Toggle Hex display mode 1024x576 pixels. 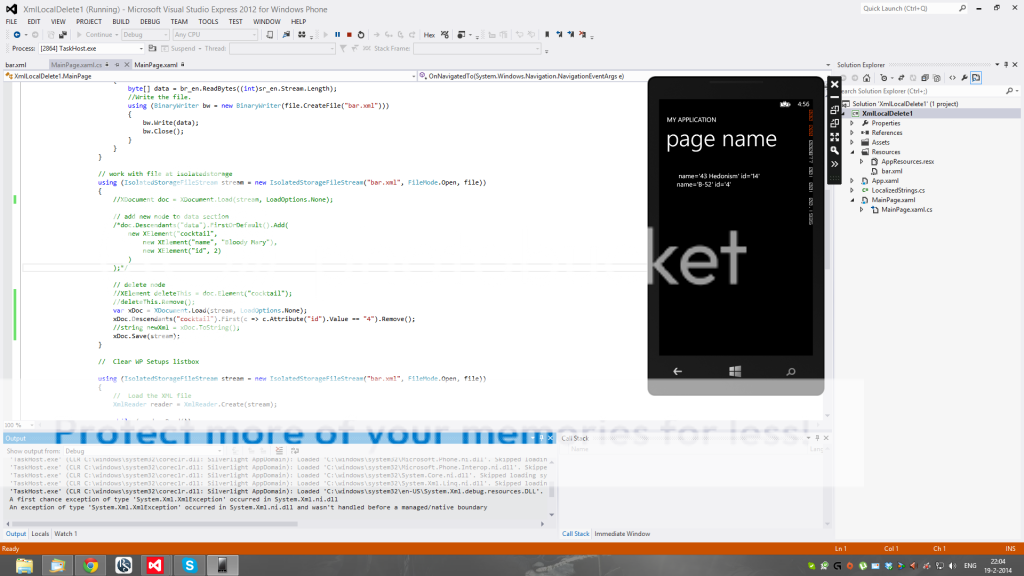coord(429,34)
